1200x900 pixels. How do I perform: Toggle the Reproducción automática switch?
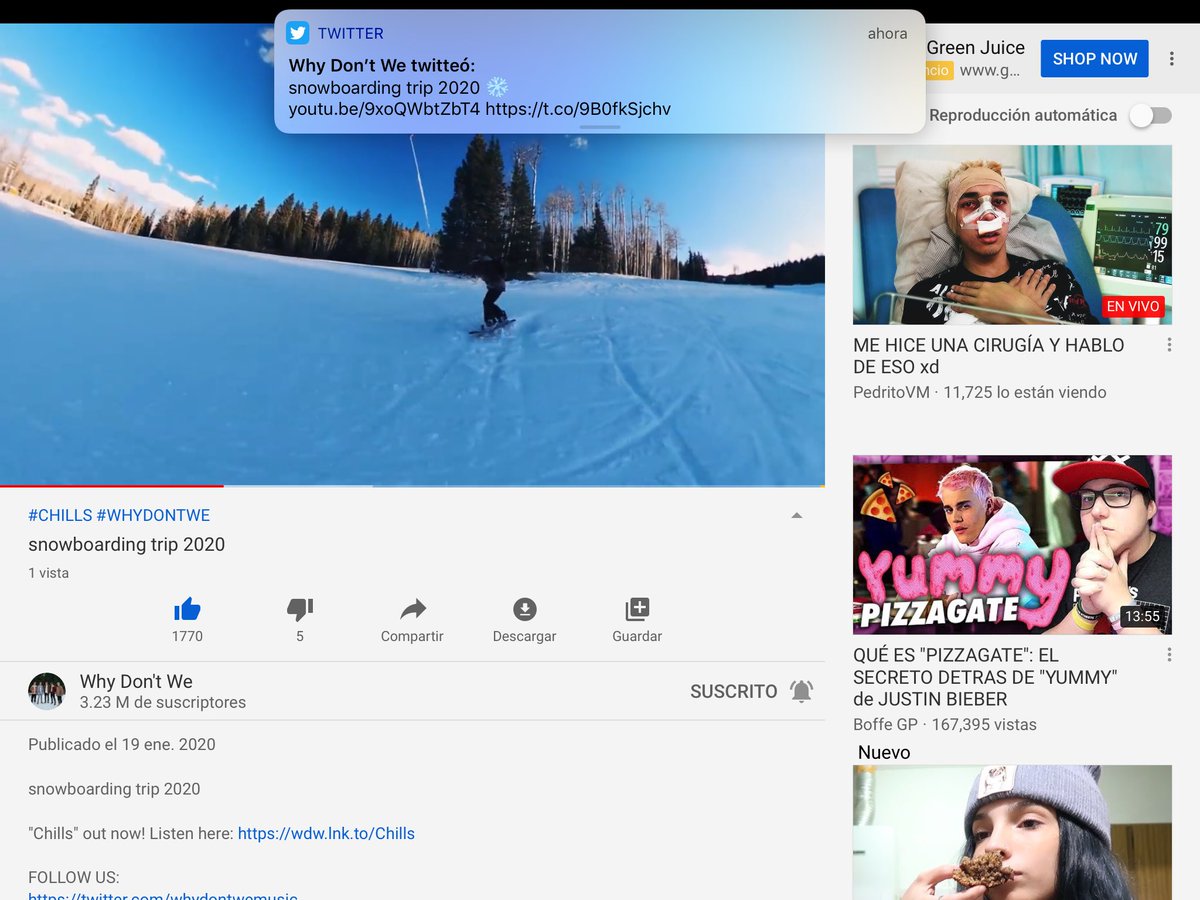[1150, 115]
